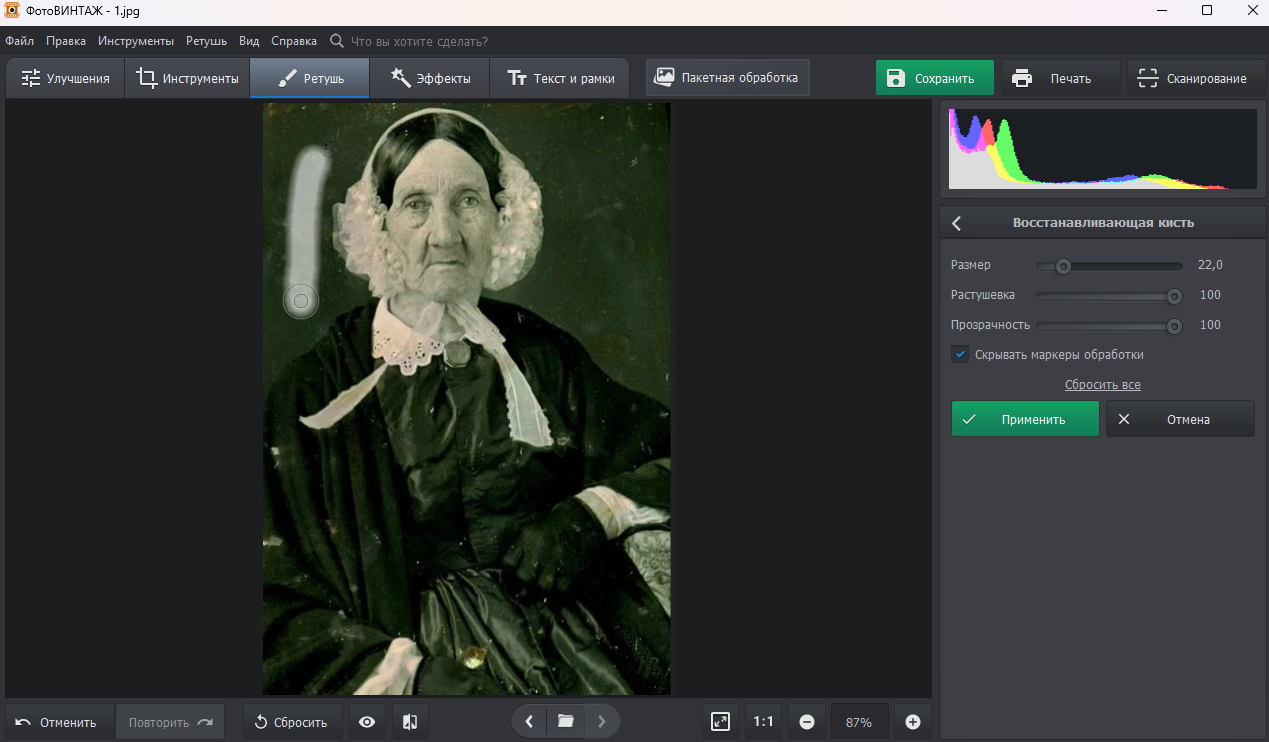This screenshot has width=1269, height=742.
Task: Open the Справка menu
Action: pos(294,41)
